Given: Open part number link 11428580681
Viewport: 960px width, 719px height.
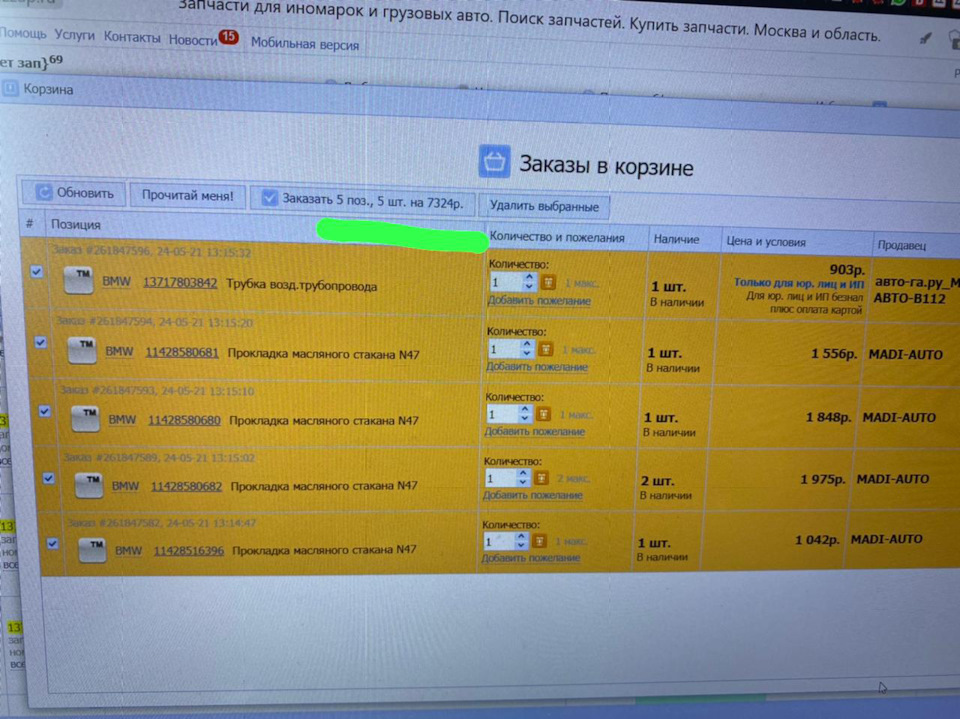Looking at the screenshot, I should point(182,352).
